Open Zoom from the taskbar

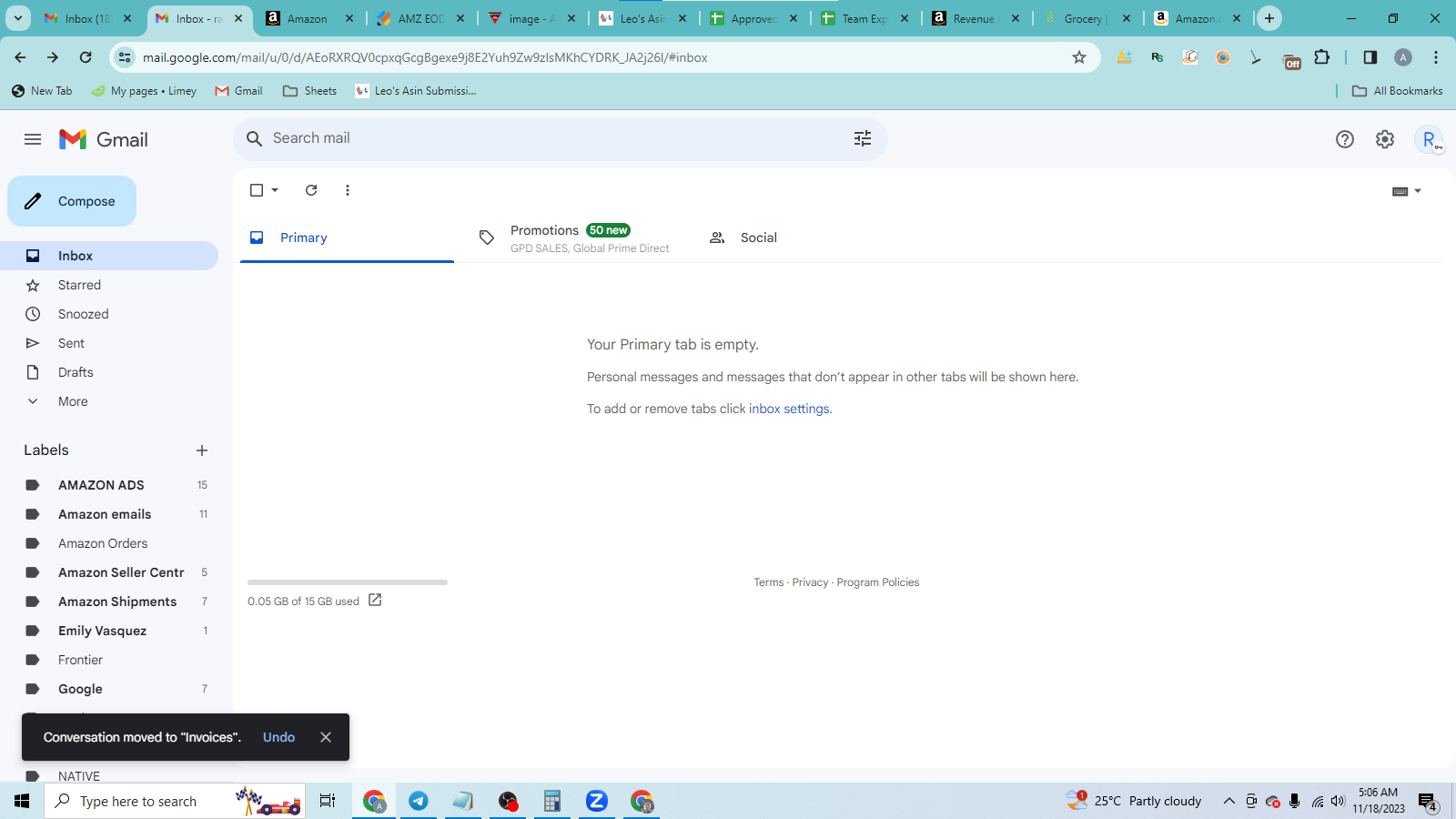(597, 801)
